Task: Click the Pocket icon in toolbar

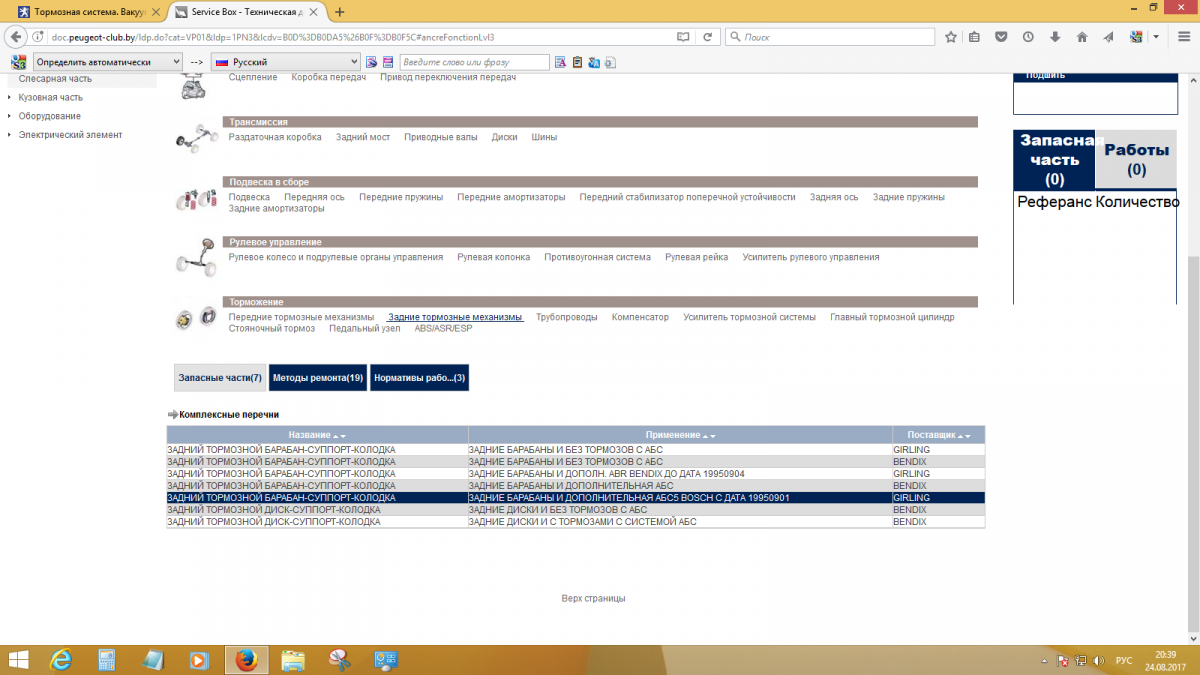Action: tap(1001, 37)
